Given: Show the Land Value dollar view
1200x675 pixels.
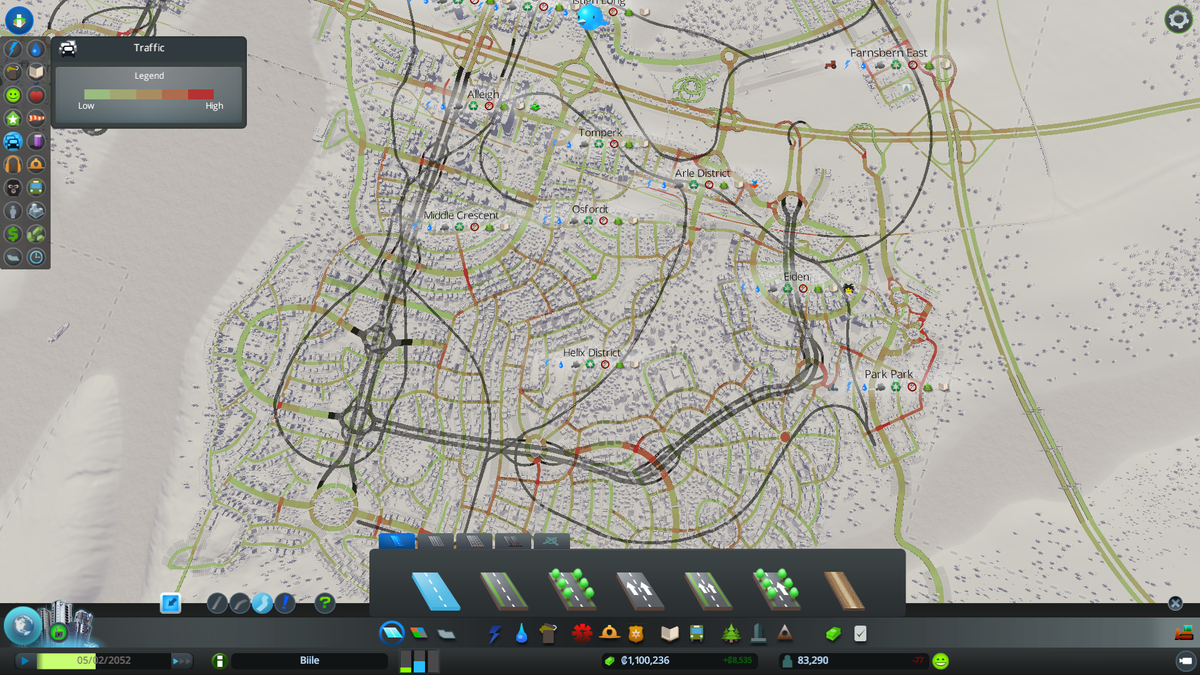Looking at the screenshot, I should [13, 234].
